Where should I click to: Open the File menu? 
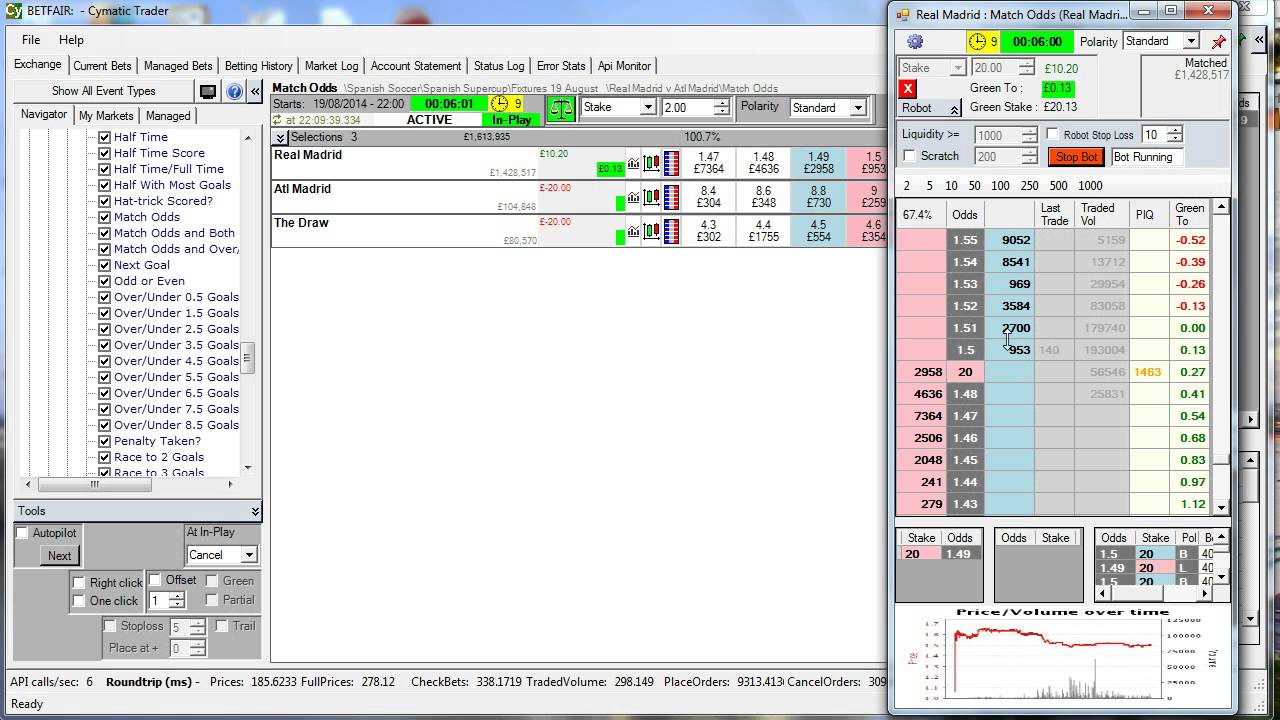(31, 40)
